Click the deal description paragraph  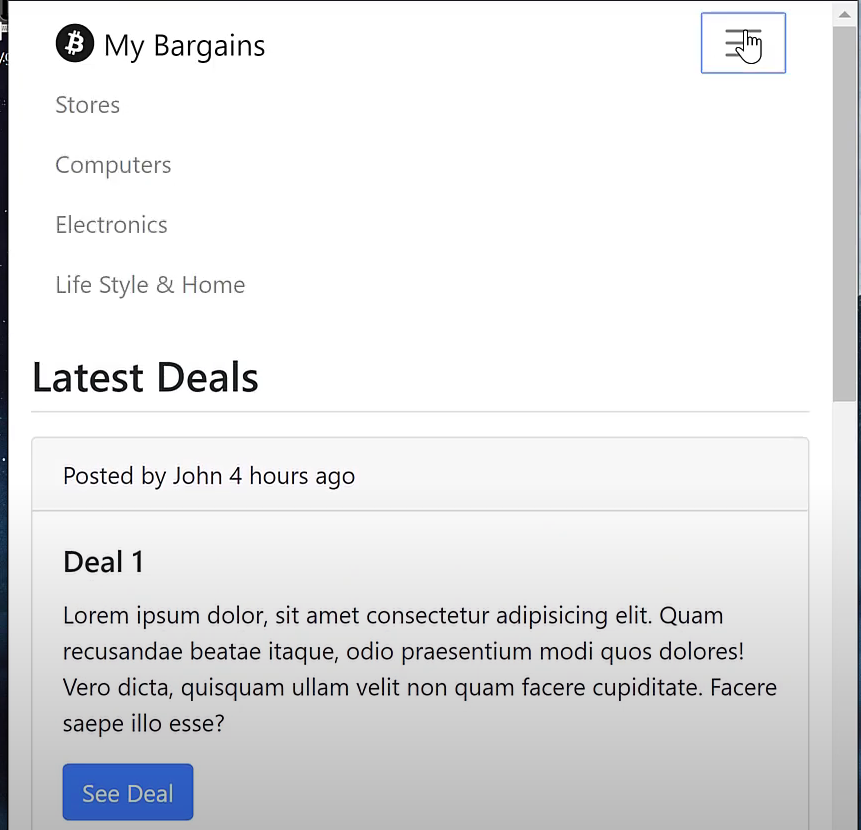click(420, 669)
